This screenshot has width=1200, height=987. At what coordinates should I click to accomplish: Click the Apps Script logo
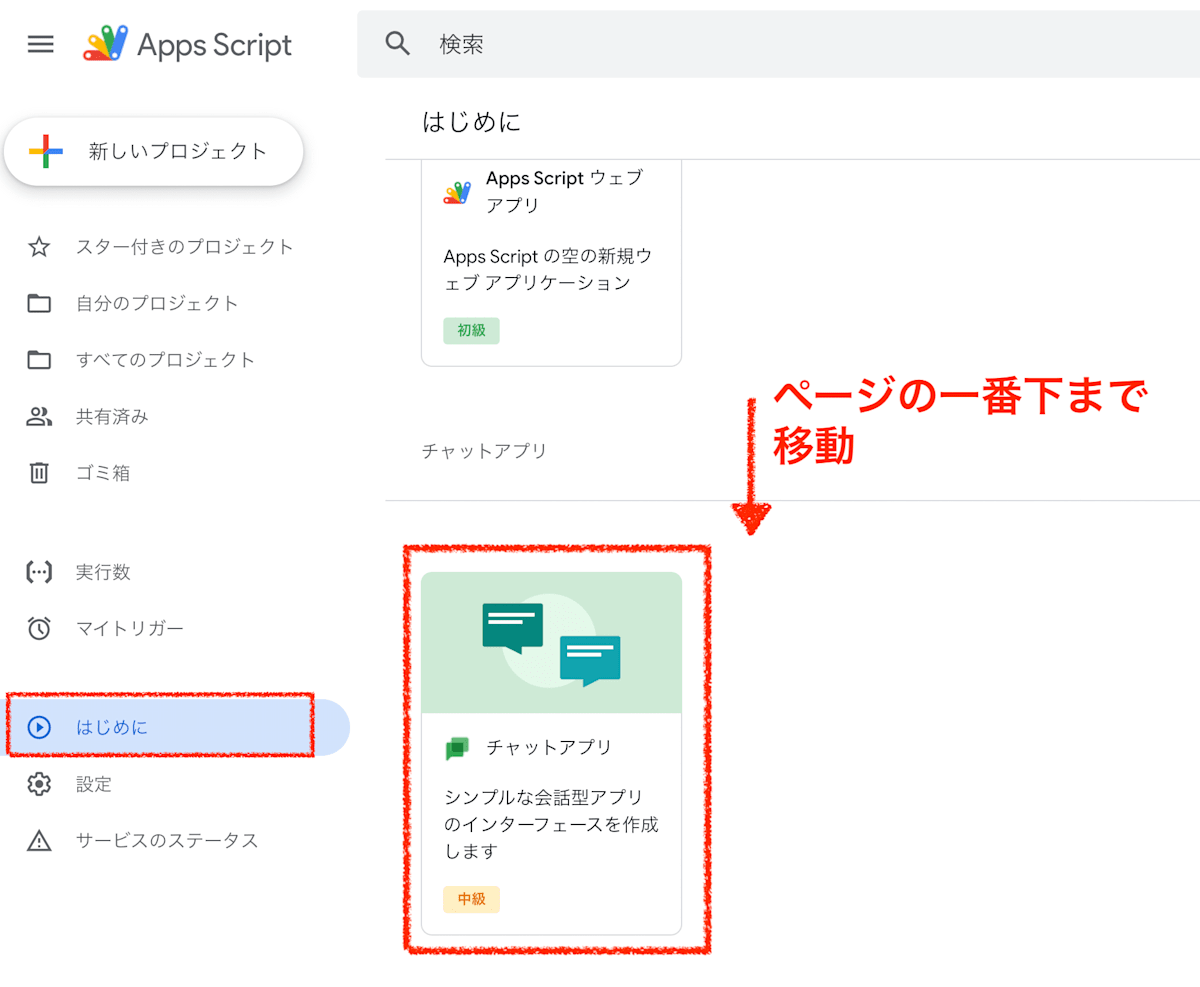(188, 44)
